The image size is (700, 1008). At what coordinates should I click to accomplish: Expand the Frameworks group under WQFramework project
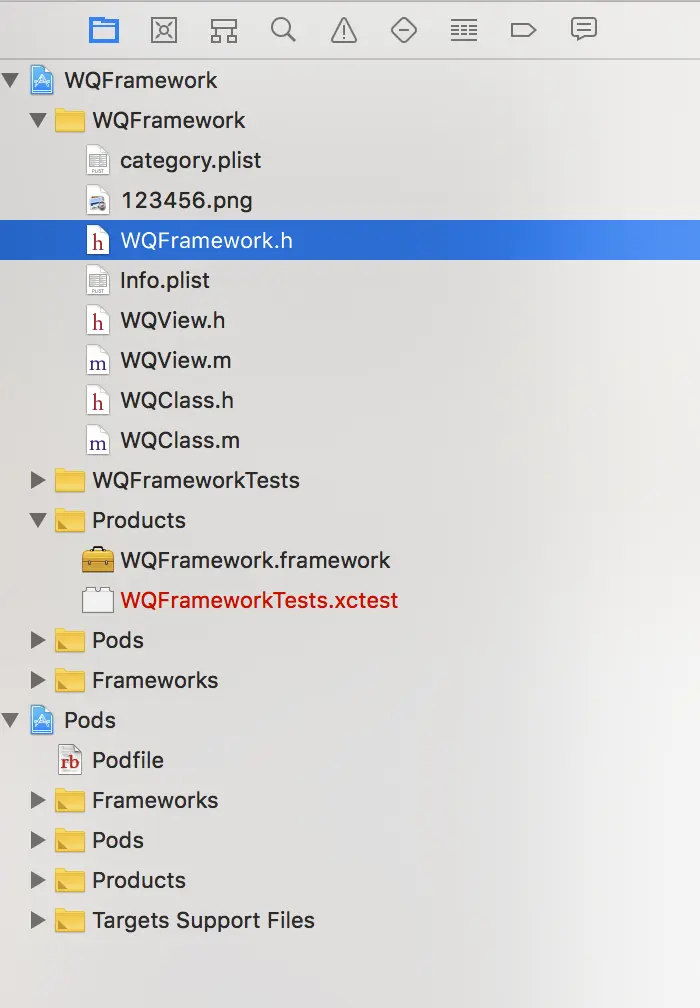39,680
